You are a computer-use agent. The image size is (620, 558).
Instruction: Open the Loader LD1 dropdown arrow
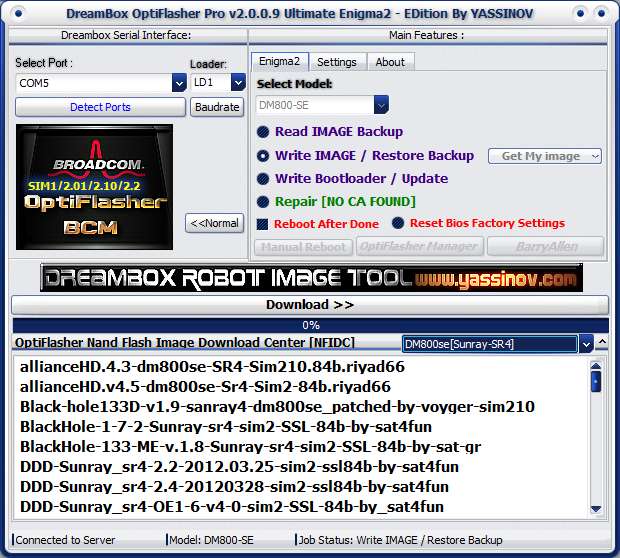click(x=238, y=83)
